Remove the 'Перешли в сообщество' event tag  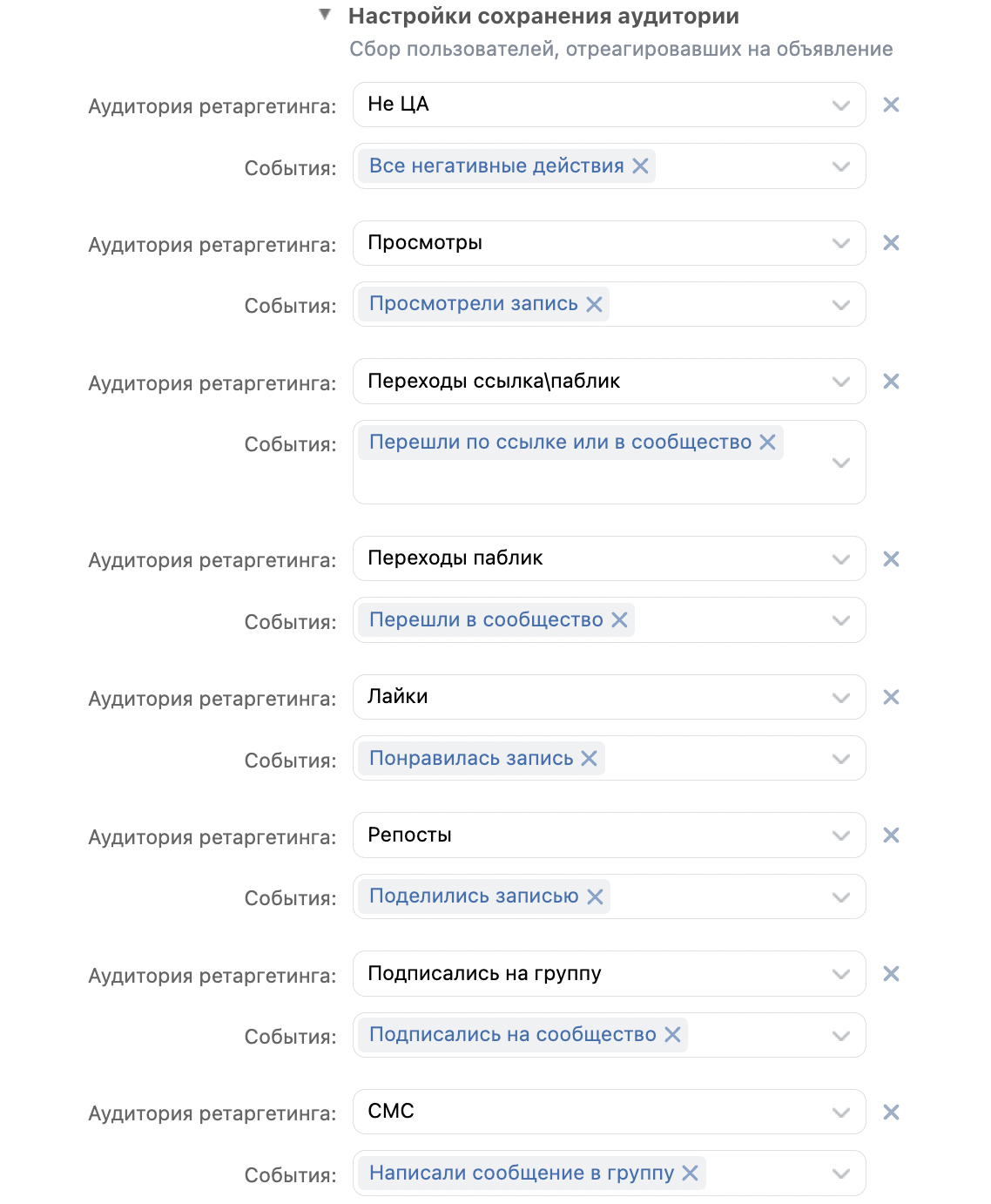tap(619, 619)
